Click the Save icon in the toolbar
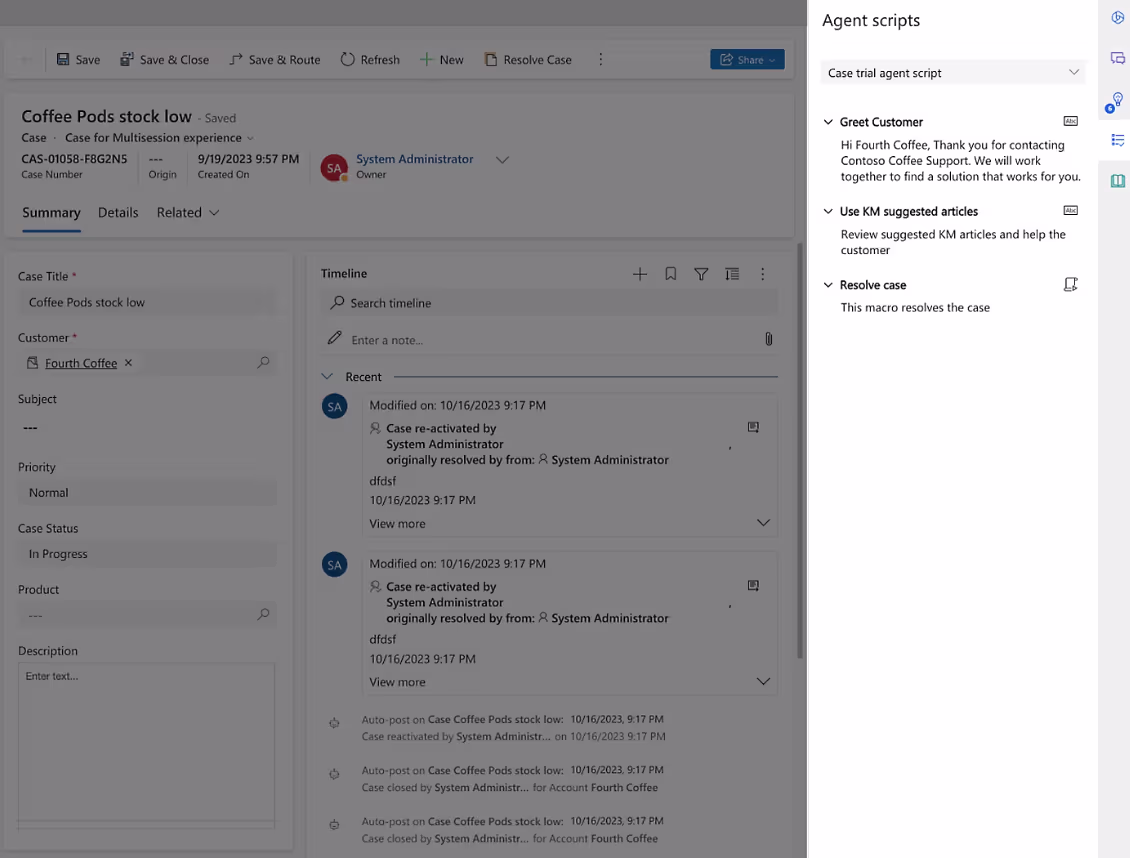Viewport: 1130px width, 858px height. pos(63,60)
